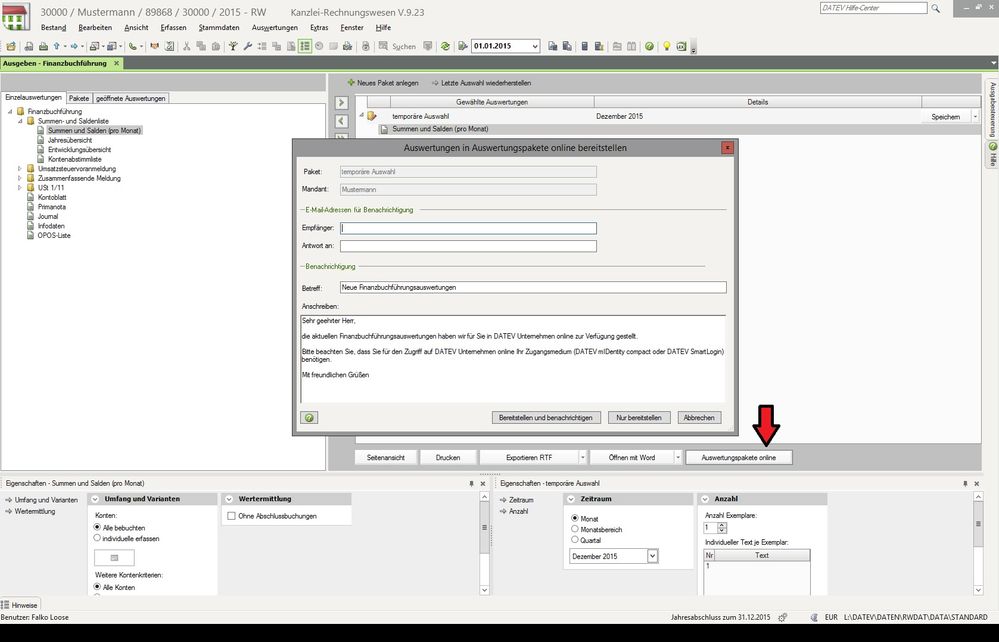Screen dimensions: 999x642
Task: Click the Abbrechen button in the dialog
Action: click(699, 417)
